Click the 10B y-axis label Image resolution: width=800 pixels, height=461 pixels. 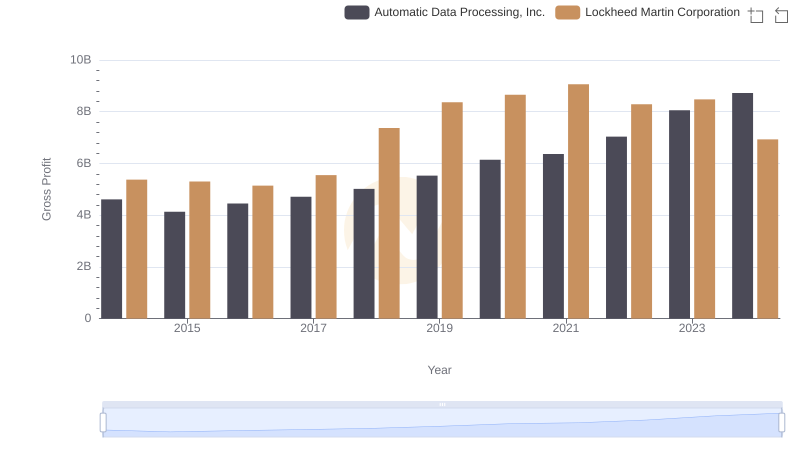[81, 60]
